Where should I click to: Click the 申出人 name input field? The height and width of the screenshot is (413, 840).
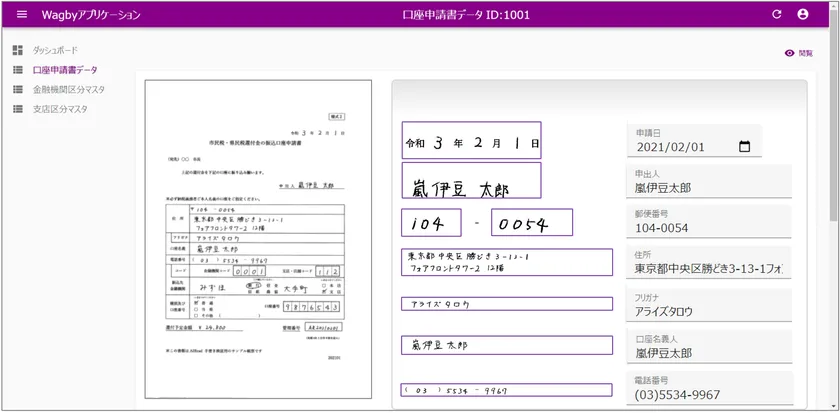tap(708, 188)
